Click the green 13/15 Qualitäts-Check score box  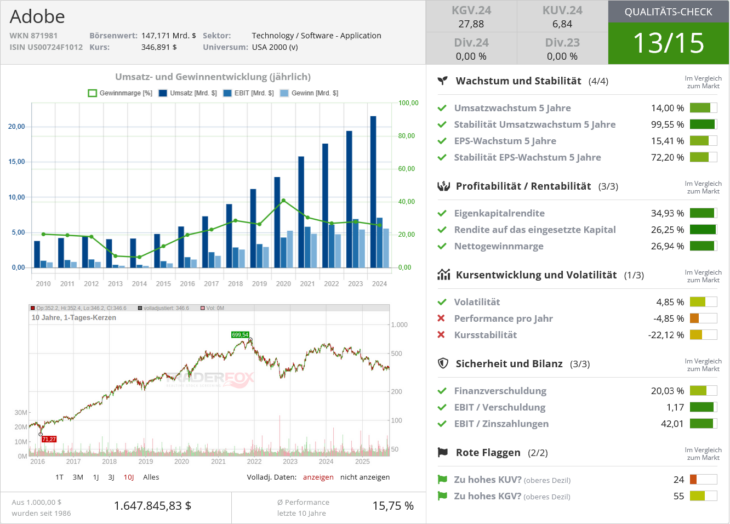point(668,44)
